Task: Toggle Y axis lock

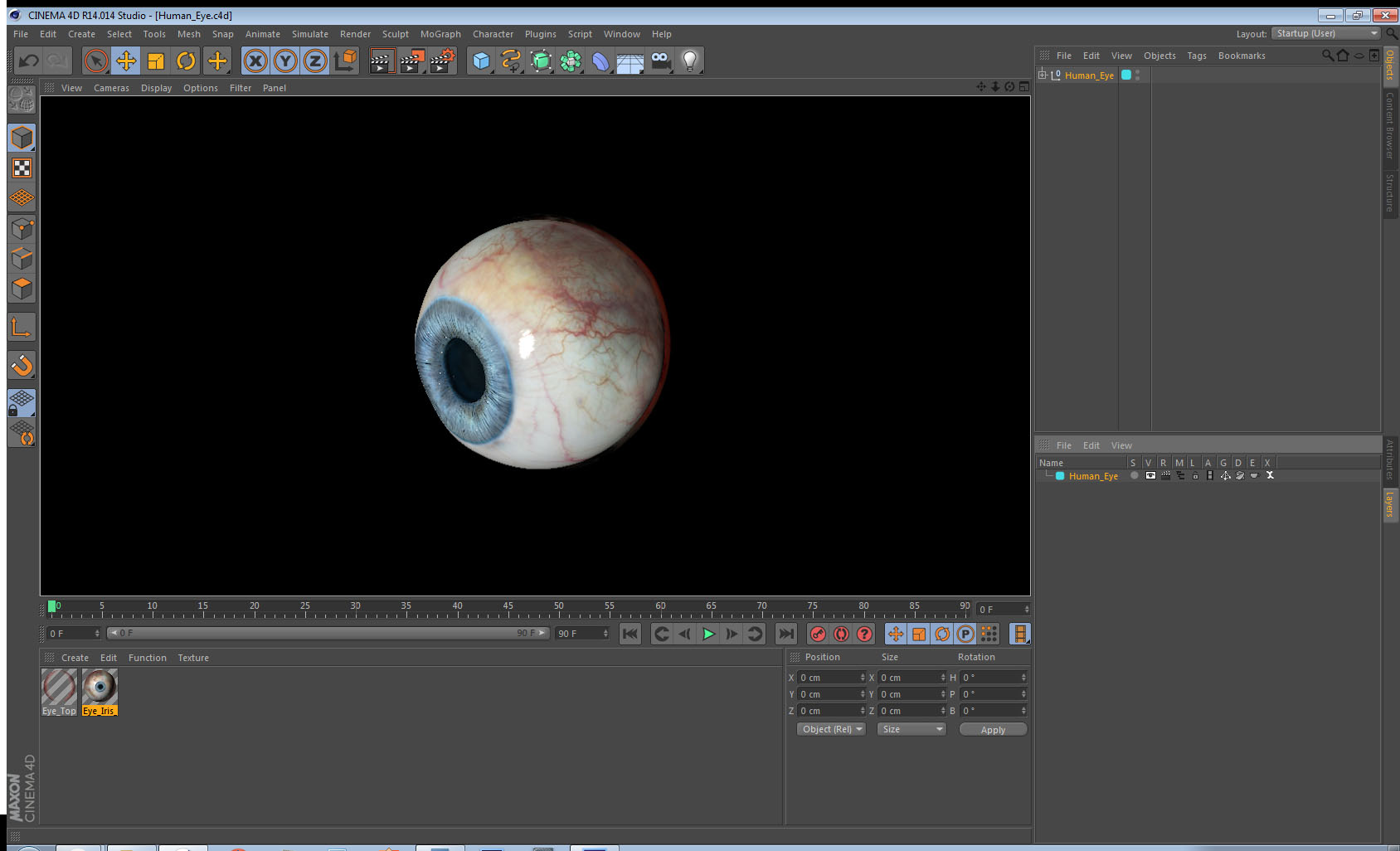Action: (285, 61)
